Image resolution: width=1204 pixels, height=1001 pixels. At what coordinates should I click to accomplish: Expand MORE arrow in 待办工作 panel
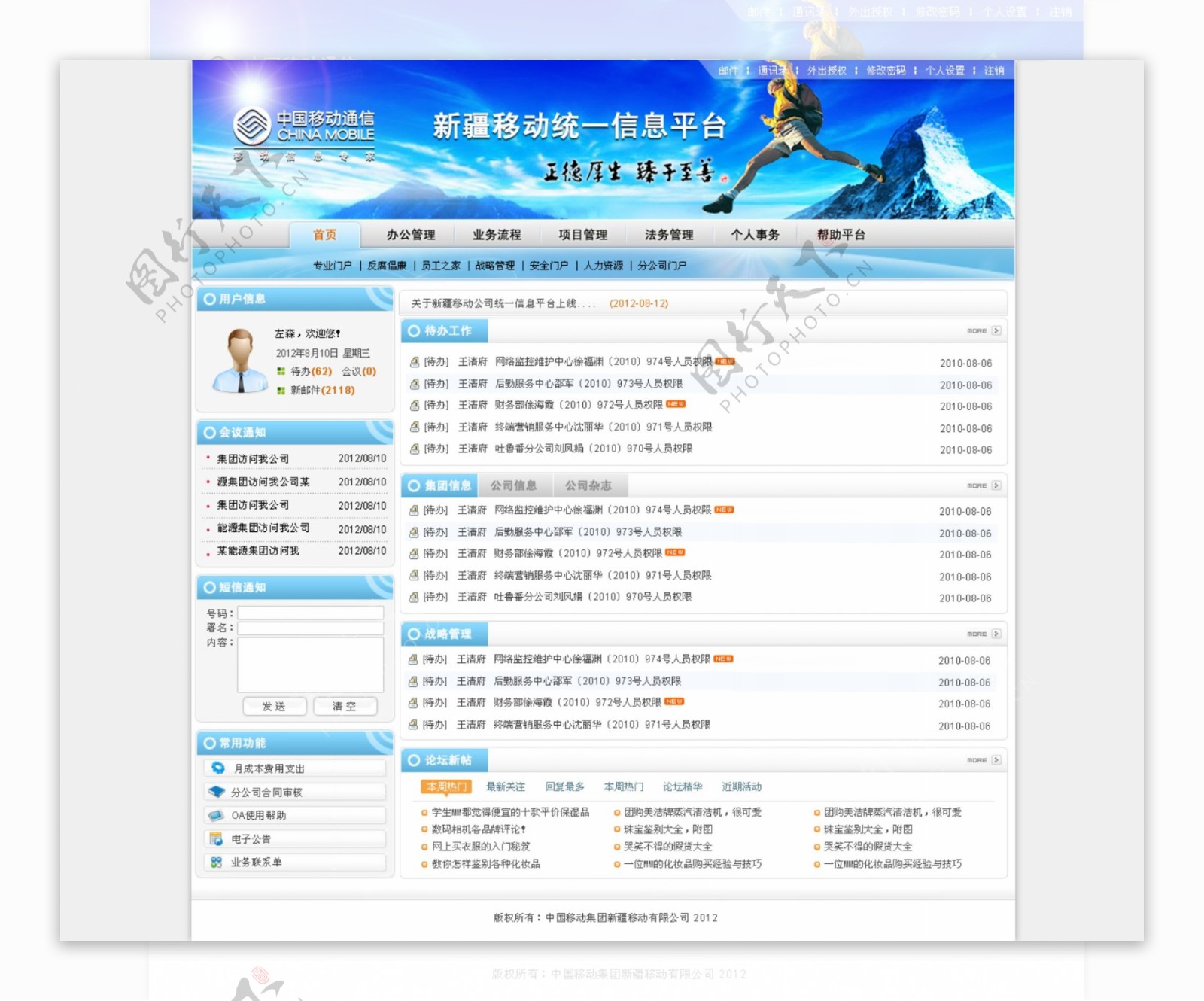pos(996,330)
